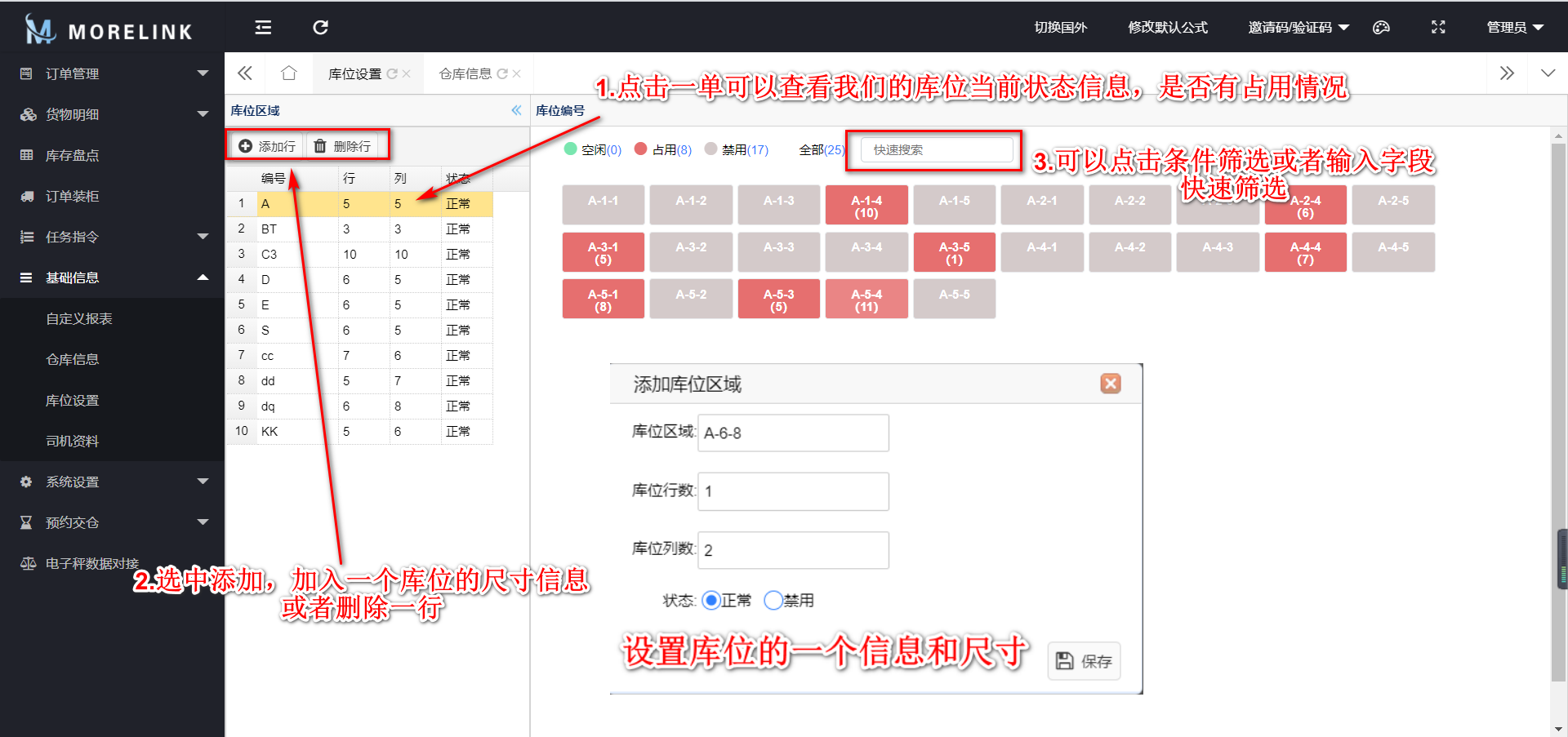Click the refresh page icon in header
This screenshot has width=1568, height=737.
(x=321, y=28)
